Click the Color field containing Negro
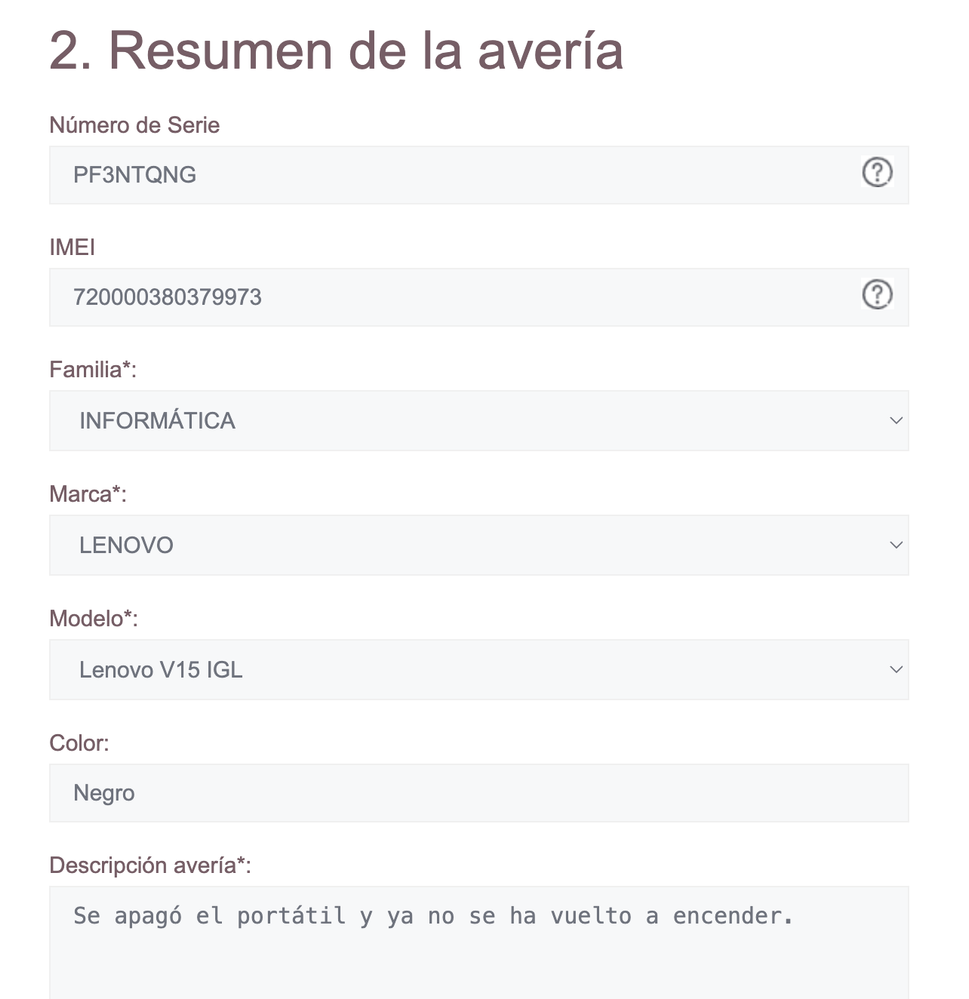Image resolution: width=969 pixels, height=999 pixels. point(478,794)
